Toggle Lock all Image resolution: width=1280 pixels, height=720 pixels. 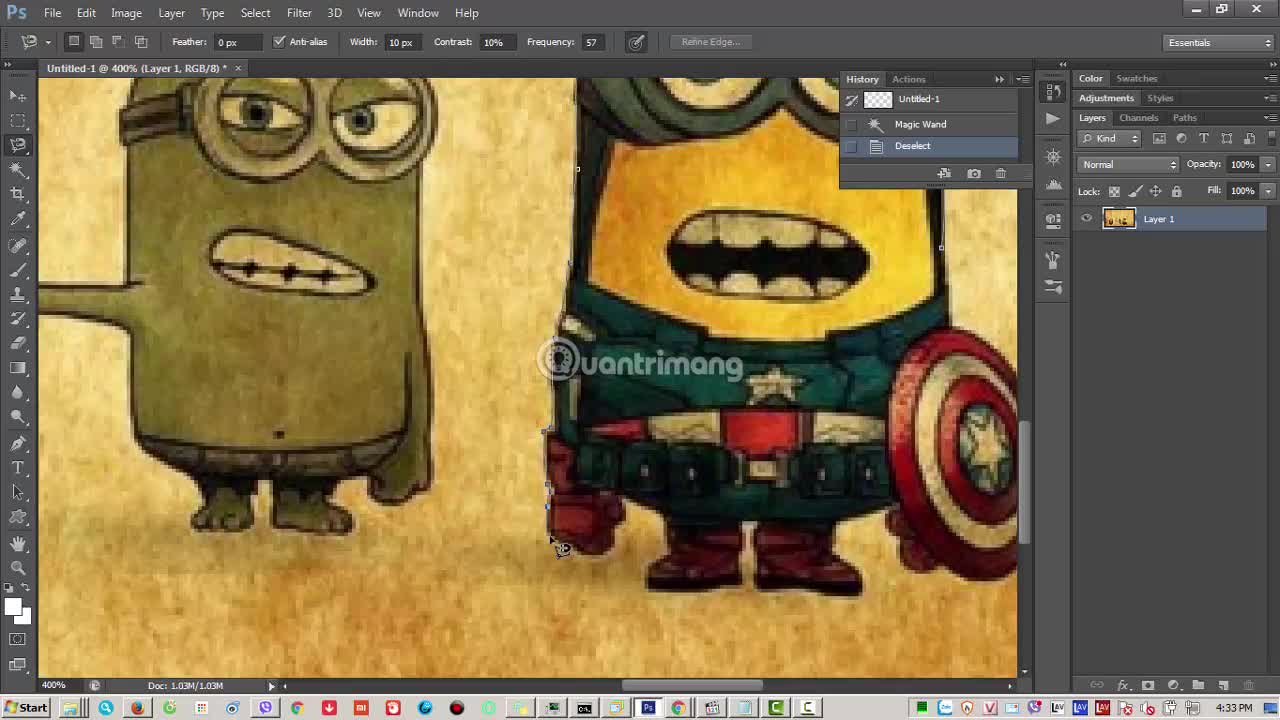tap(1177, 192)
